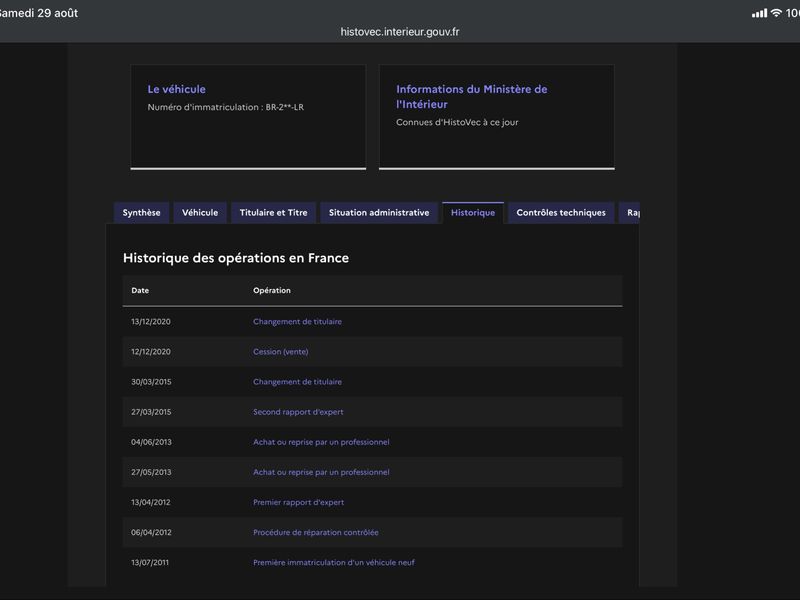Image resolution: width=800 pixels, height=600 pixels.
Task: Click Informations du Ministère de l'Intérieur heading
Action: click(471, 96)
